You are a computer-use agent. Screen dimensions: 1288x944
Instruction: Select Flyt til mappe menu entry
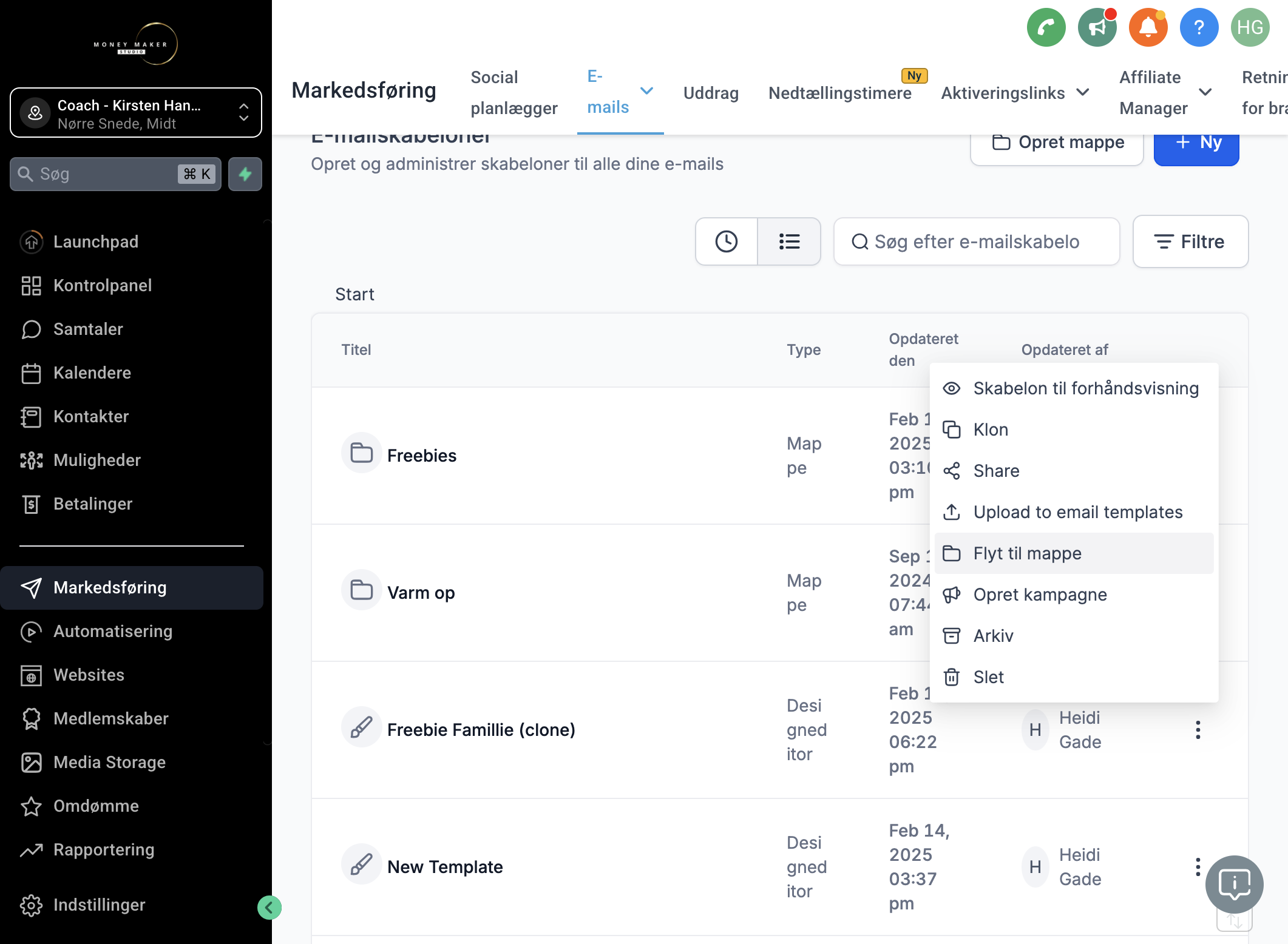(1074, 553)
